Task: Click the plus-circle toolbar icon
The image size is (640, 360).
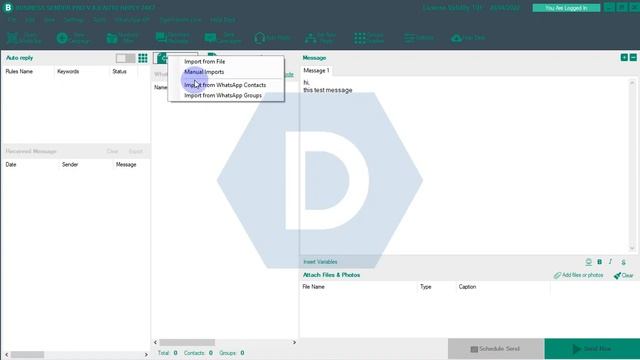Action: pos(62,38)
